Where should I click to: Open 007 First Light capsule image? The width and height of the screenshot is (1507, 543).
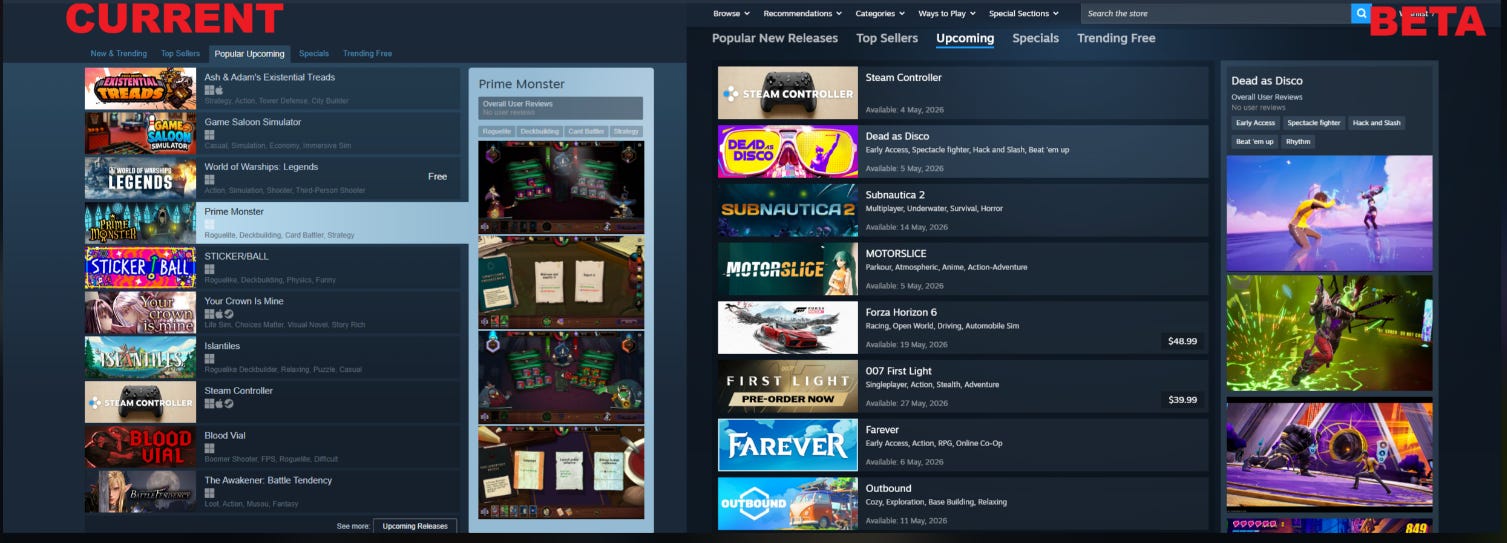click(788, 387)
